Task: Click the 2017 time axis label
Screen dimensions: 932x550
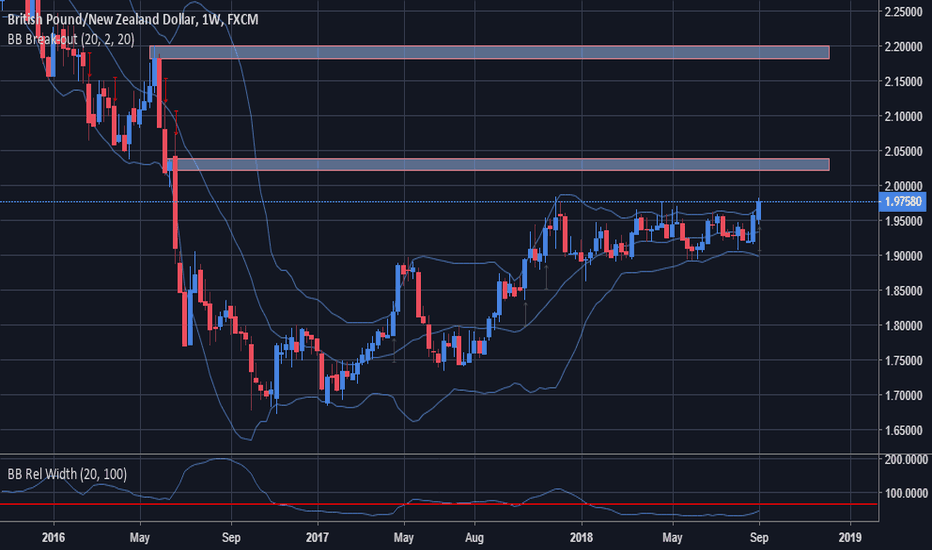Action: pyautogui.click(x=317, y=538)
